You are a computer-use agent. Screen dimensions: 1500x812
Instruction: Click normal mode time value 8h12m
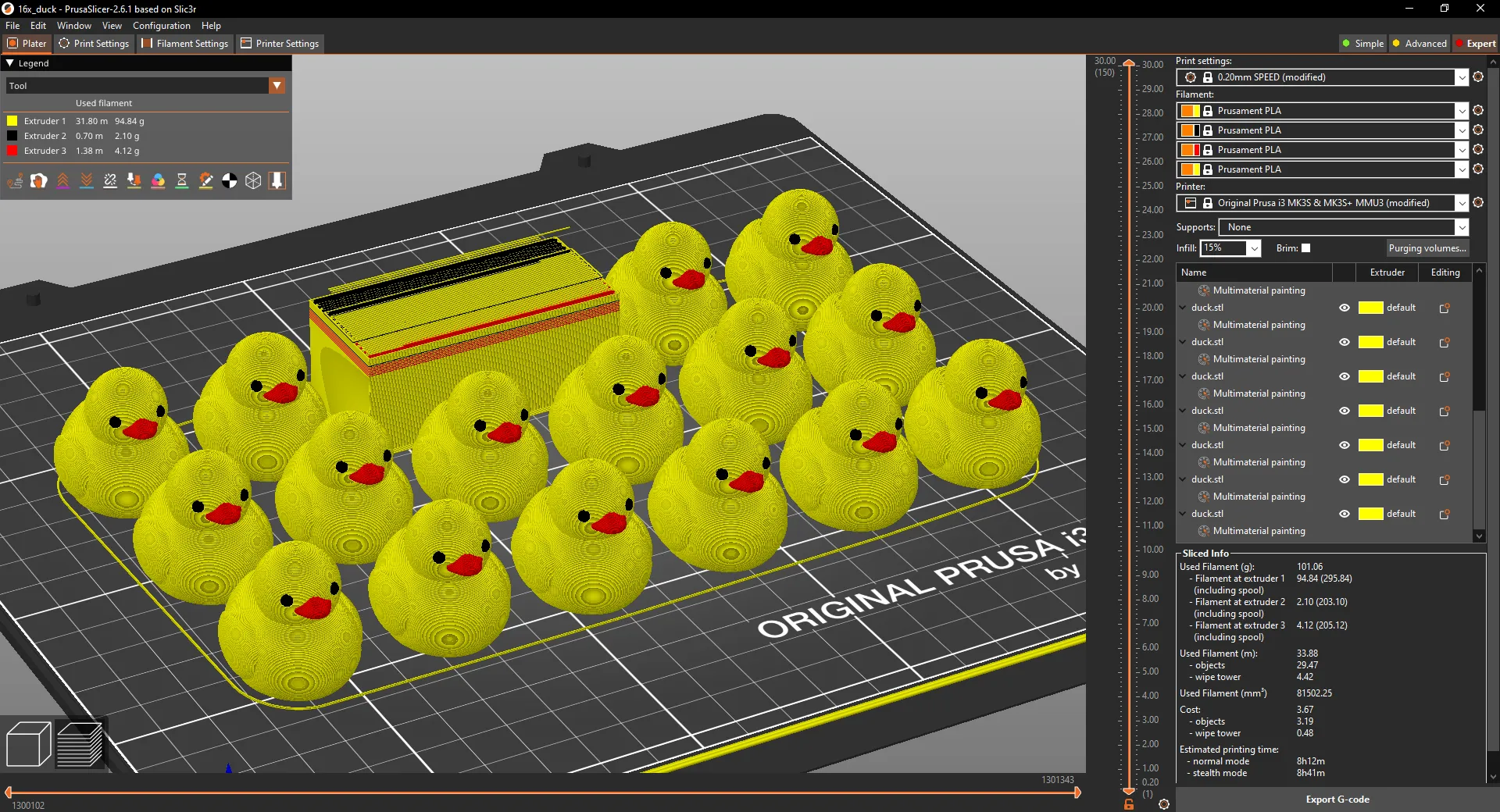(1311, 761)
